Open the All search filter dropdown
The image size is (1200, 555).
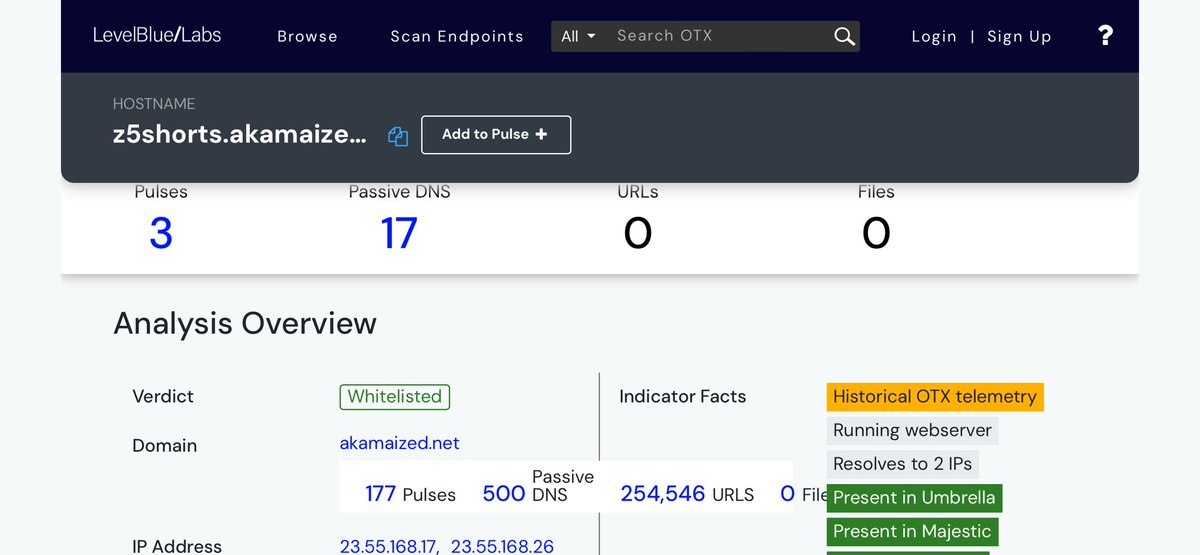click(x=578, y=36)
